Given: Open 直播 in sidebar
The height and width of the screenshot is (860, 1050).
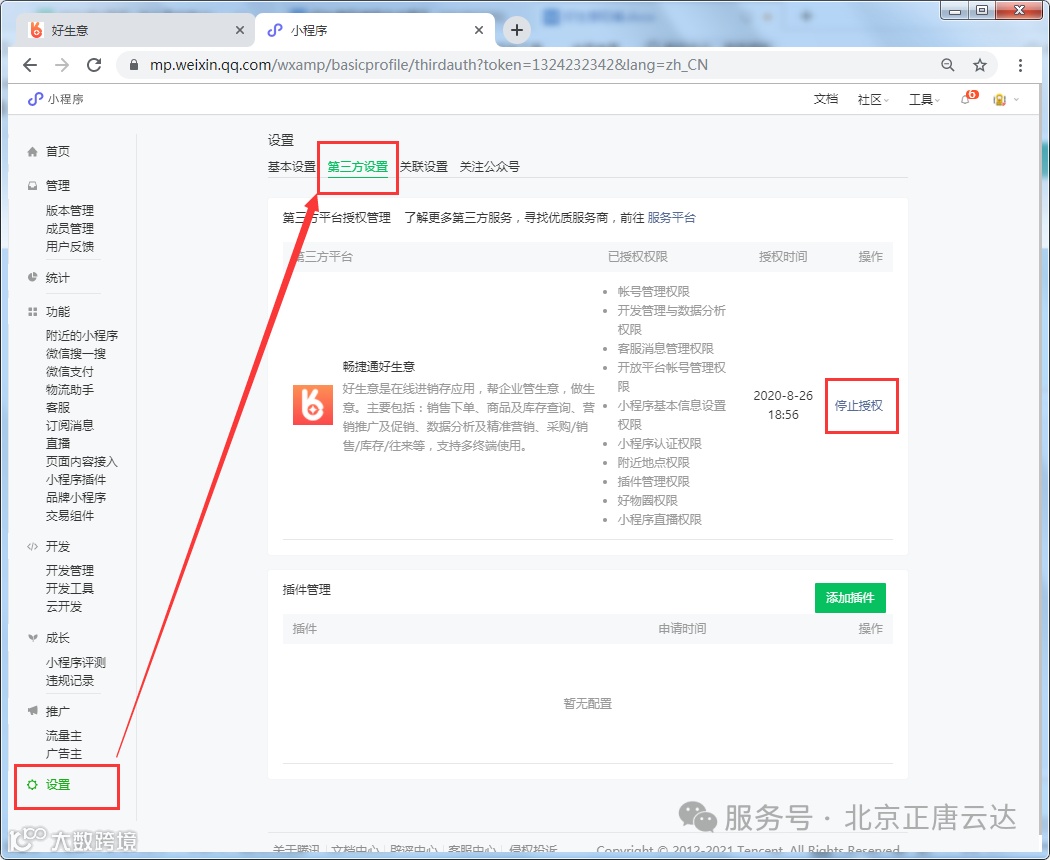Looking at the screenshot, I should pos(58,443).
